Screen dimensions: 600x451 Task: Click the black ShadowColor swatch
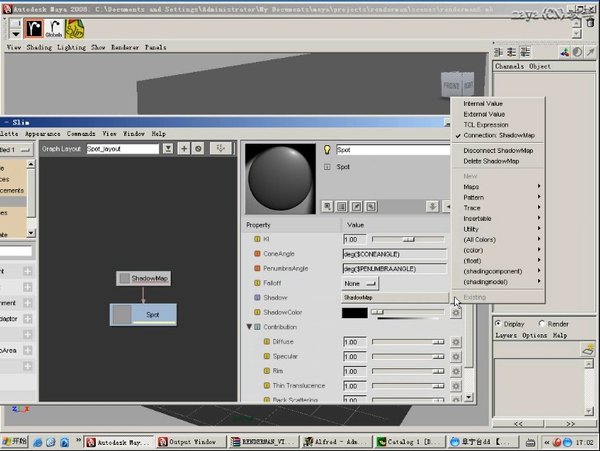coord(355,313)
